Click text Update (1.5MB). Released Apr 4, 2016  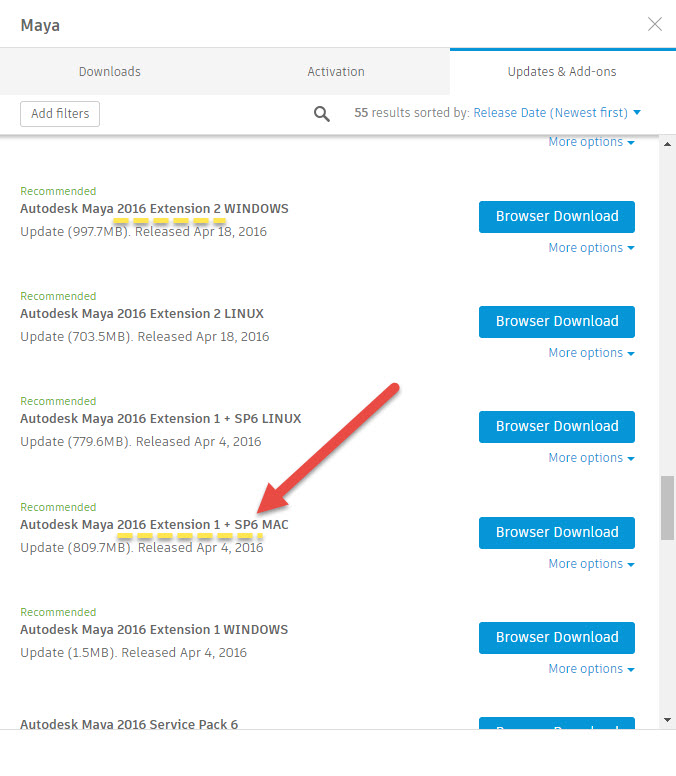133,653
